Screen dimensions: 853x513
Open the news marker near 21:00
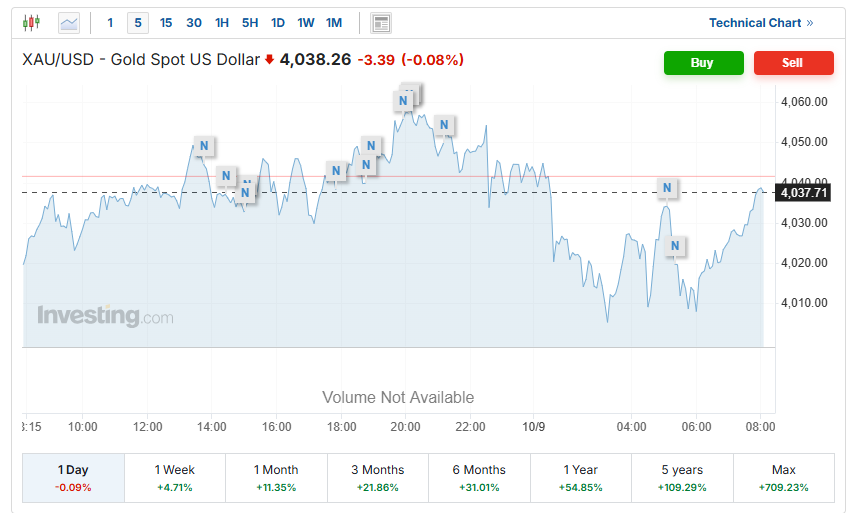click(x=445, y=125)
